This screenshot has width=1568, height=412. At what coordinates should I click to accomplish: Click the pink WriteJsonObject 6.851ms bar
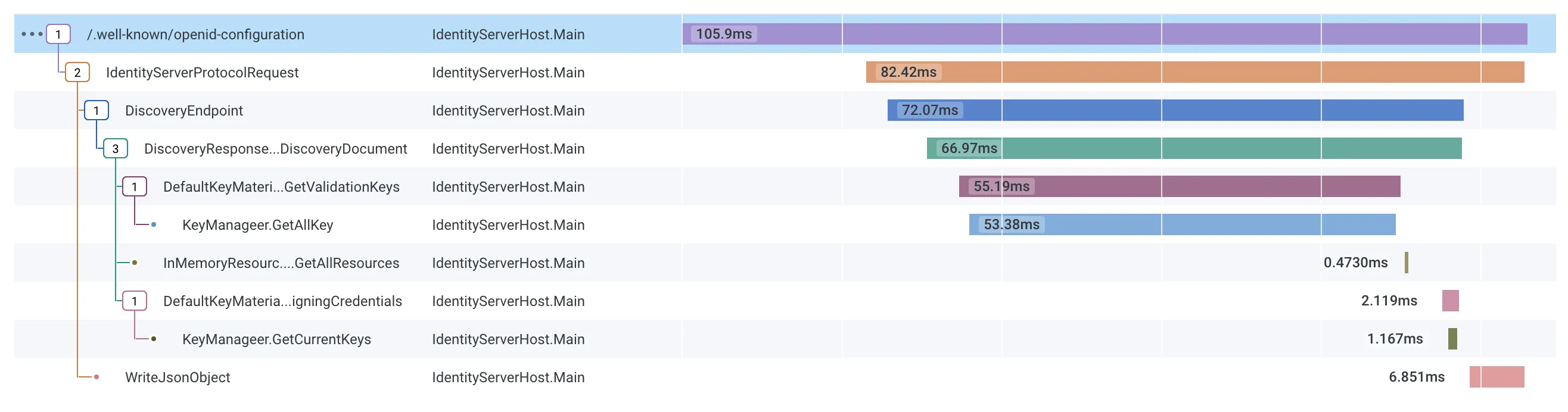(x=1496, y=377)
